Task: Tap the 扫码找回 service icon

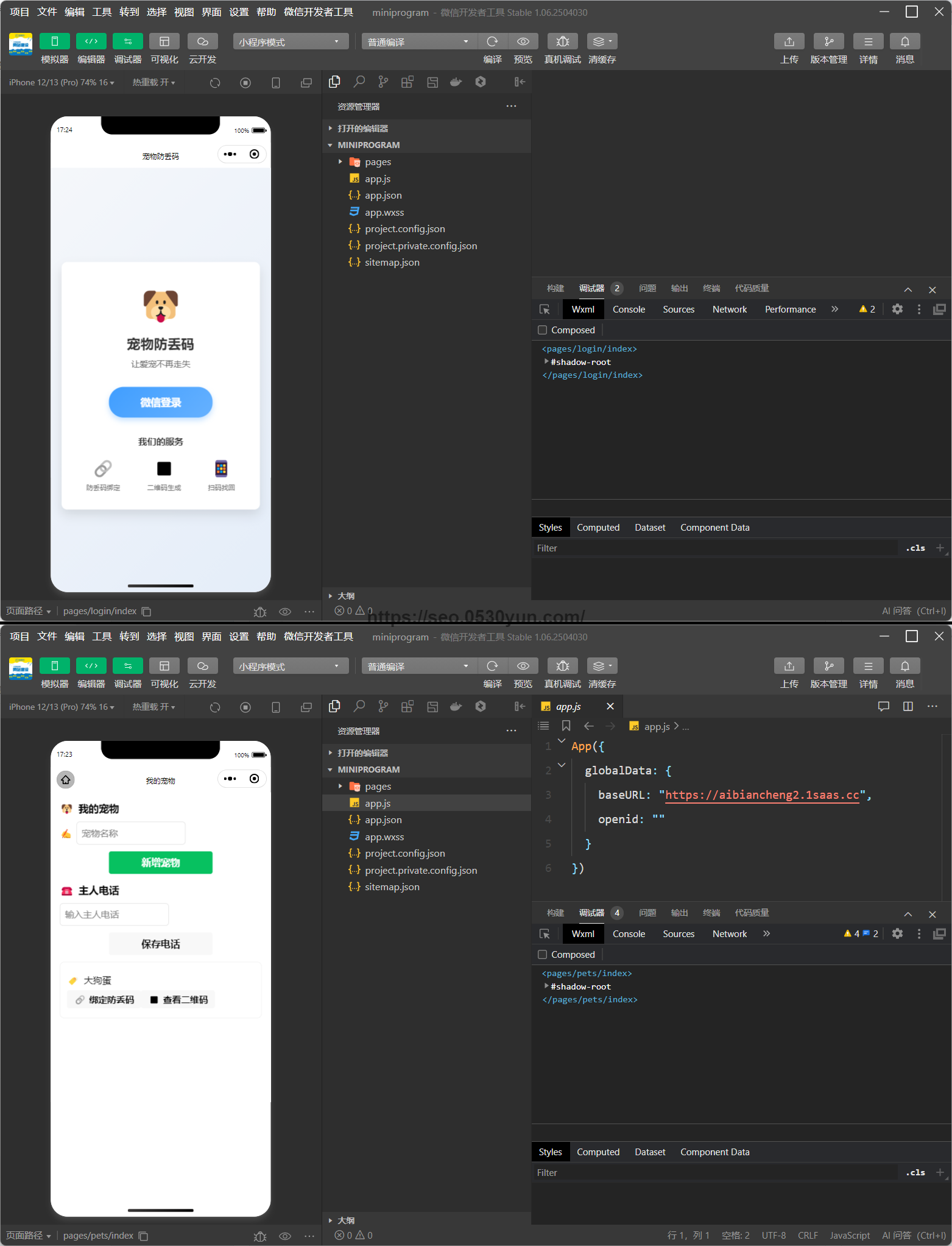Action: pos(221,469)
